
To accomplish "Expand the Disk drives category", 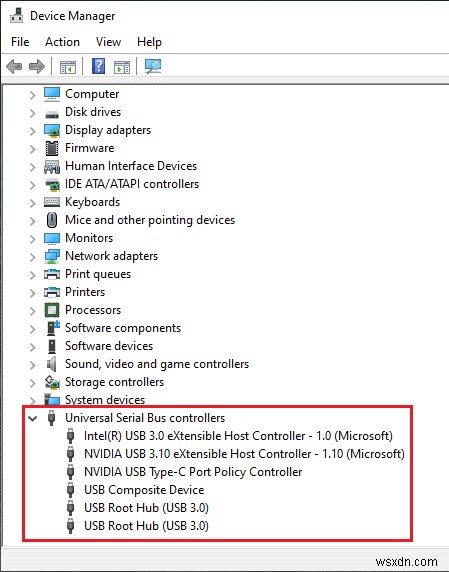I will [33, 113].
